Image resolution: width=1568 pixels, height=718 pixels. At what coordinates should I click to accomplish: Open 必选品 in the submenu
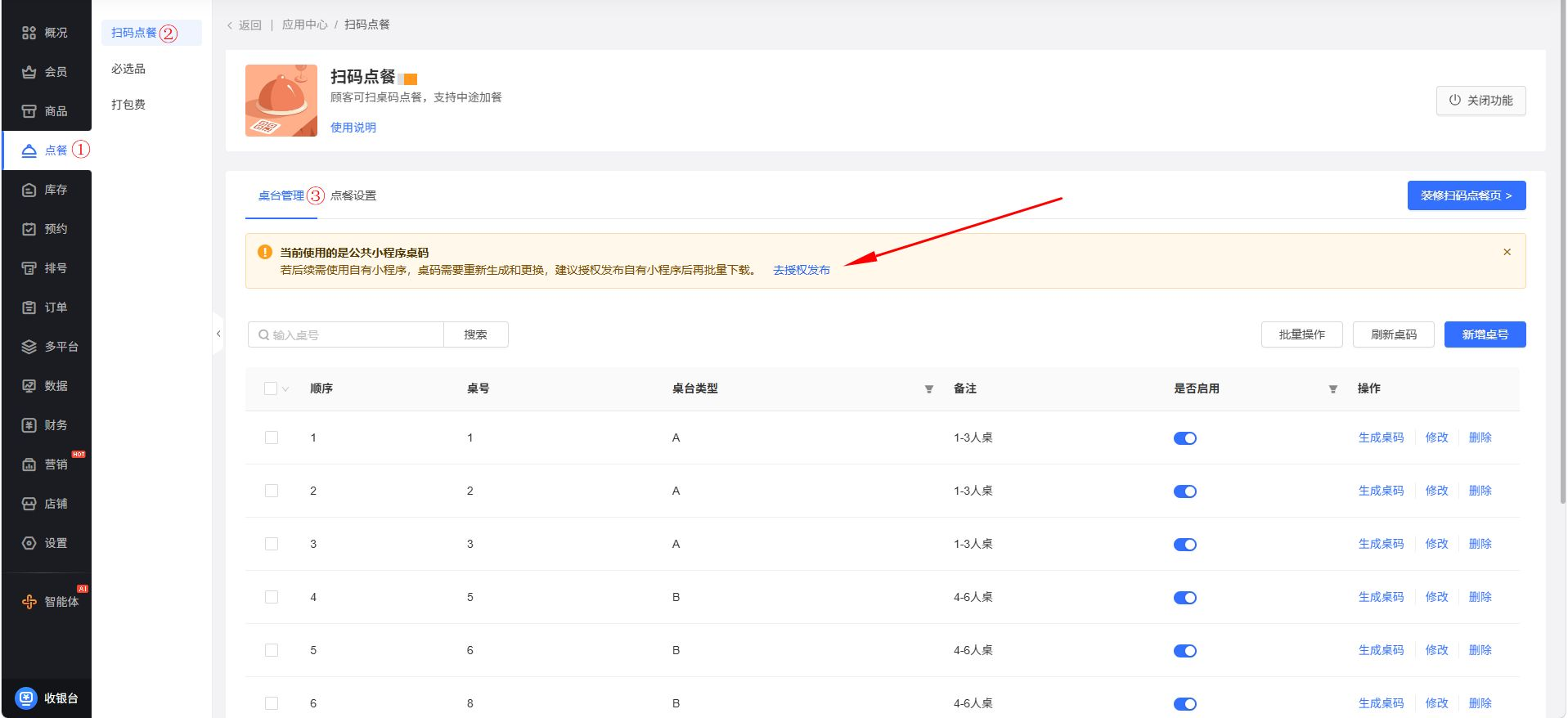(x=128, y=69)
